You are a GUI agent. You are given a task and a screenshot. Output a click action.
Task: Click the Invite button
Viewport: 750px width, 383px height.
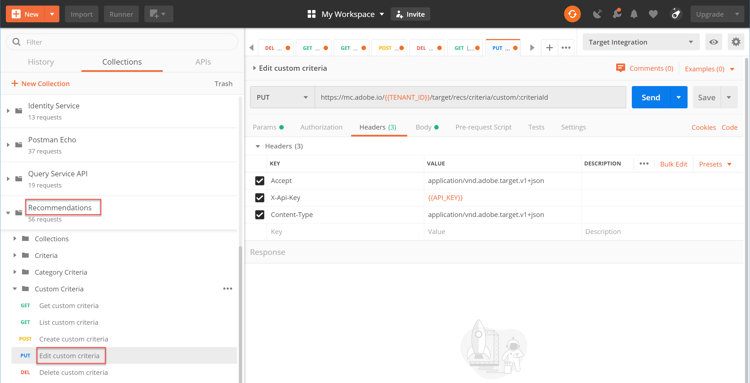(x=410, y=14)
